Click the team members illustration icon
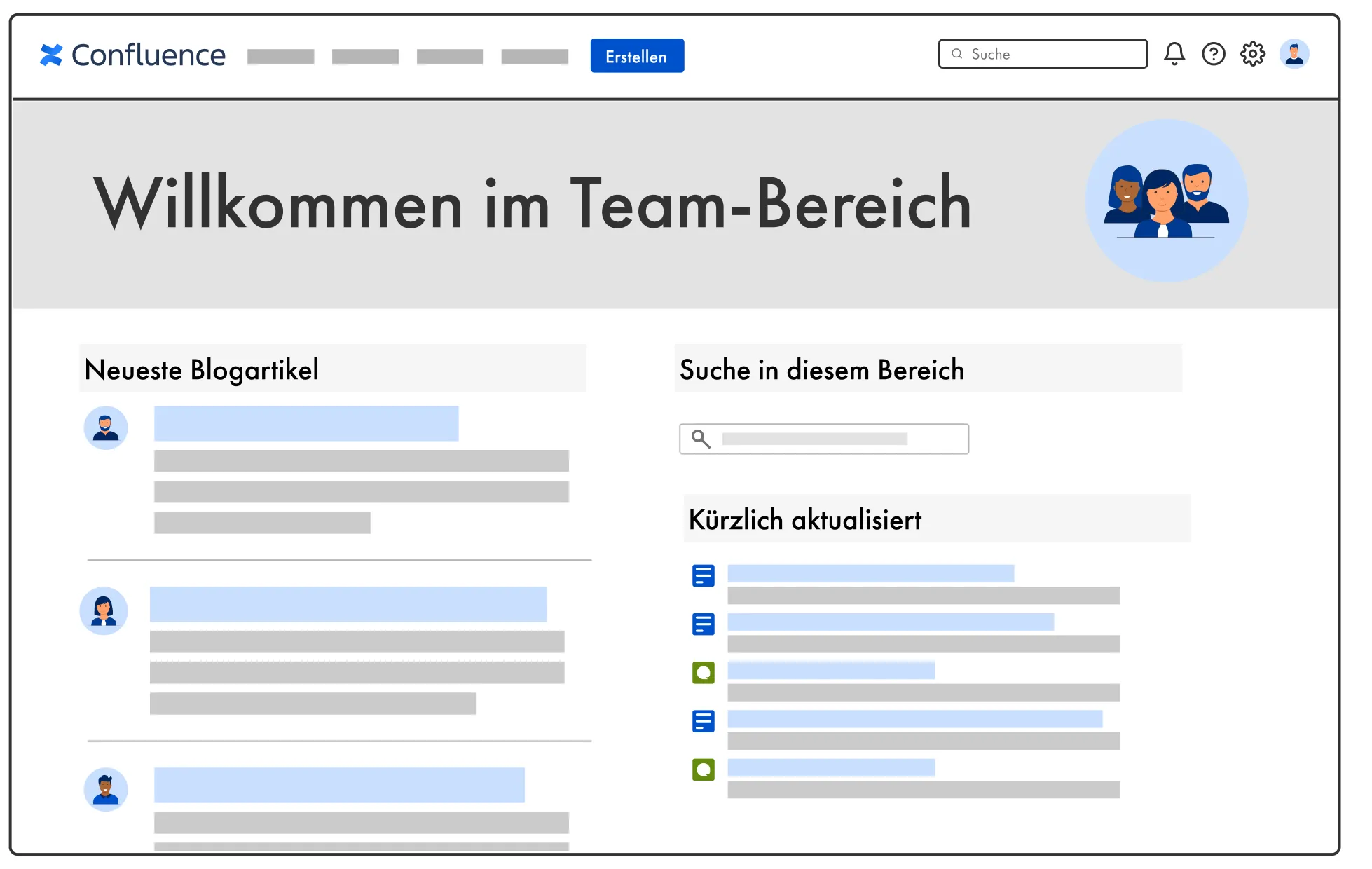 point(1166,201)
